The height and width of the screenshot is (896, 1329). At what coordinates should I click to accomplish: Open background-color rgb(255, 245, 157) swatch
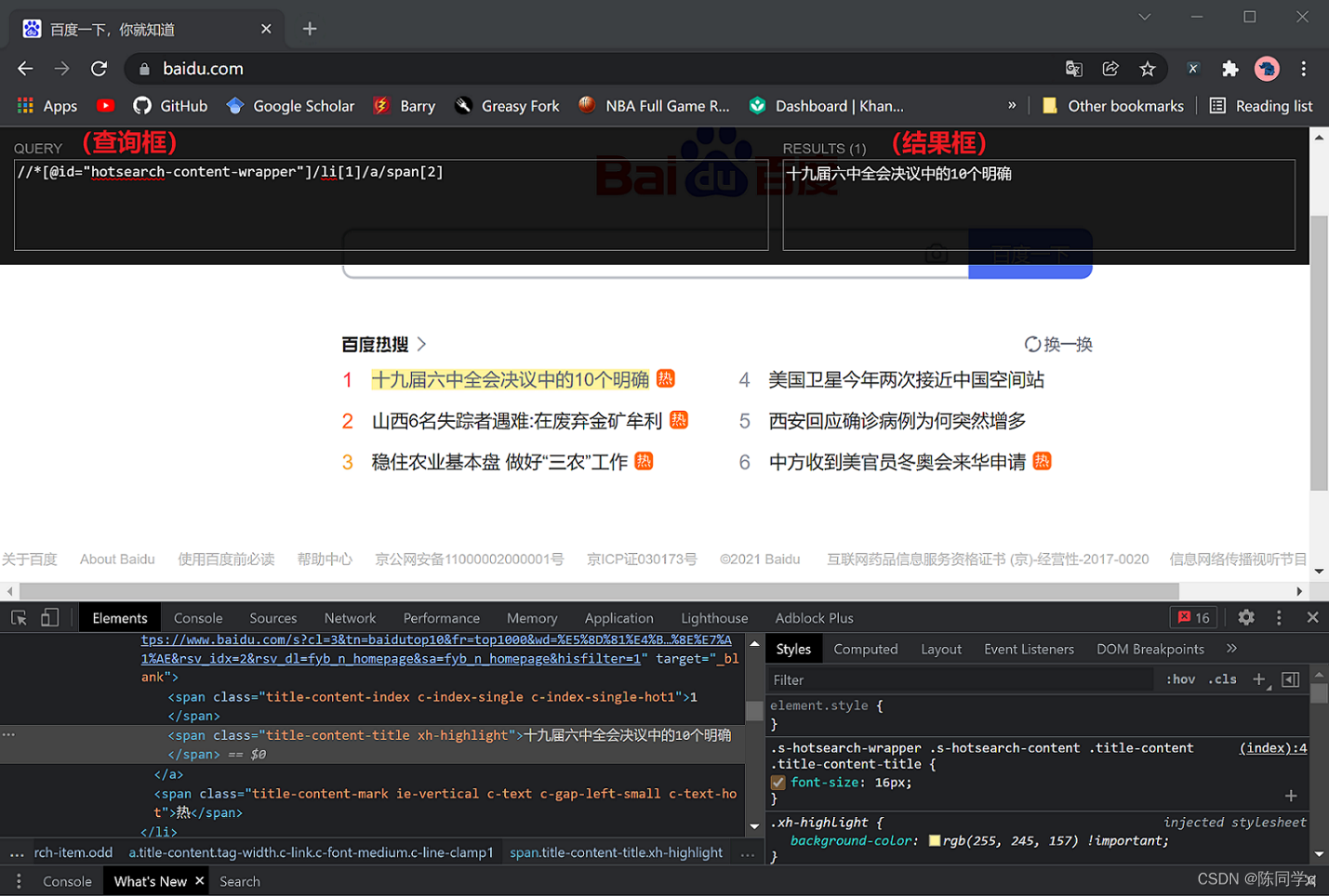coord(934,841)
